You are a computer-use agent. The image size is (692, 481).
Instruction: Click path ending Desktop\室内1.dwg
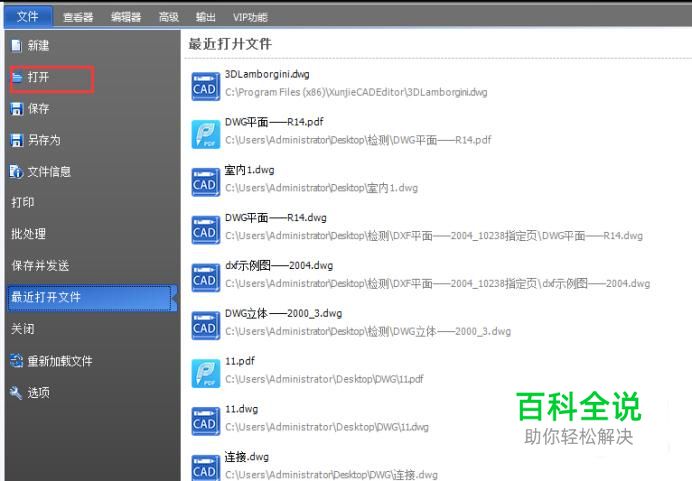coord(321,188)
